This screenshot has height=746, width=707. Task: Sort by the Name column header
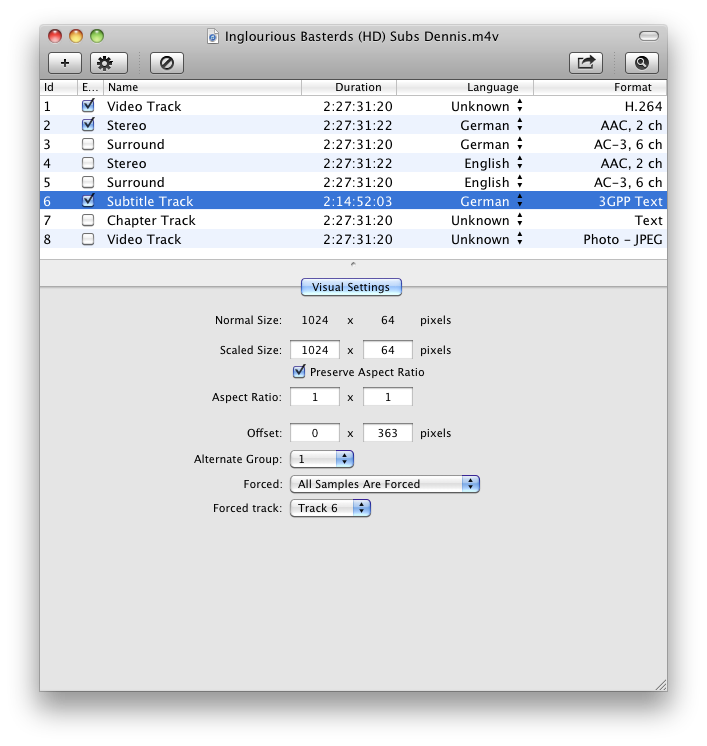pyautogui.click(x=202, y=87)
